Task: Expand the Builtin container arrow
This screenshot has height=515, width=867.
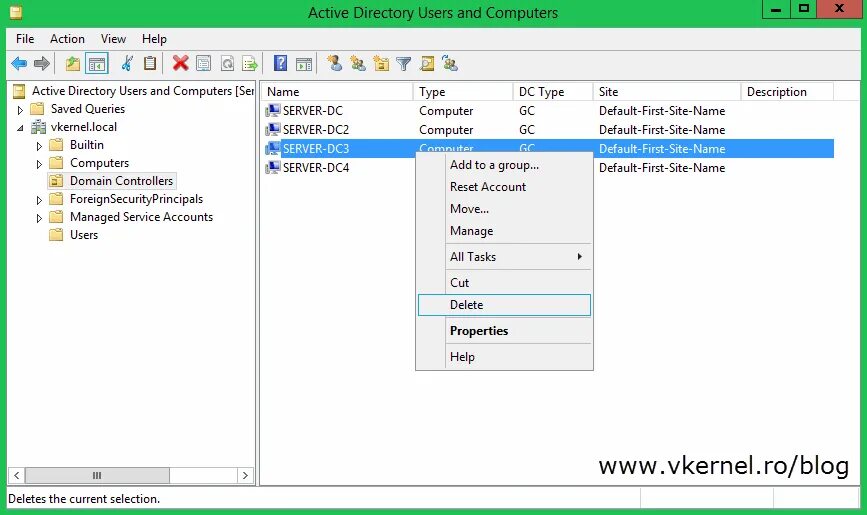Action: pyautogui.click(x=39, y=146)
